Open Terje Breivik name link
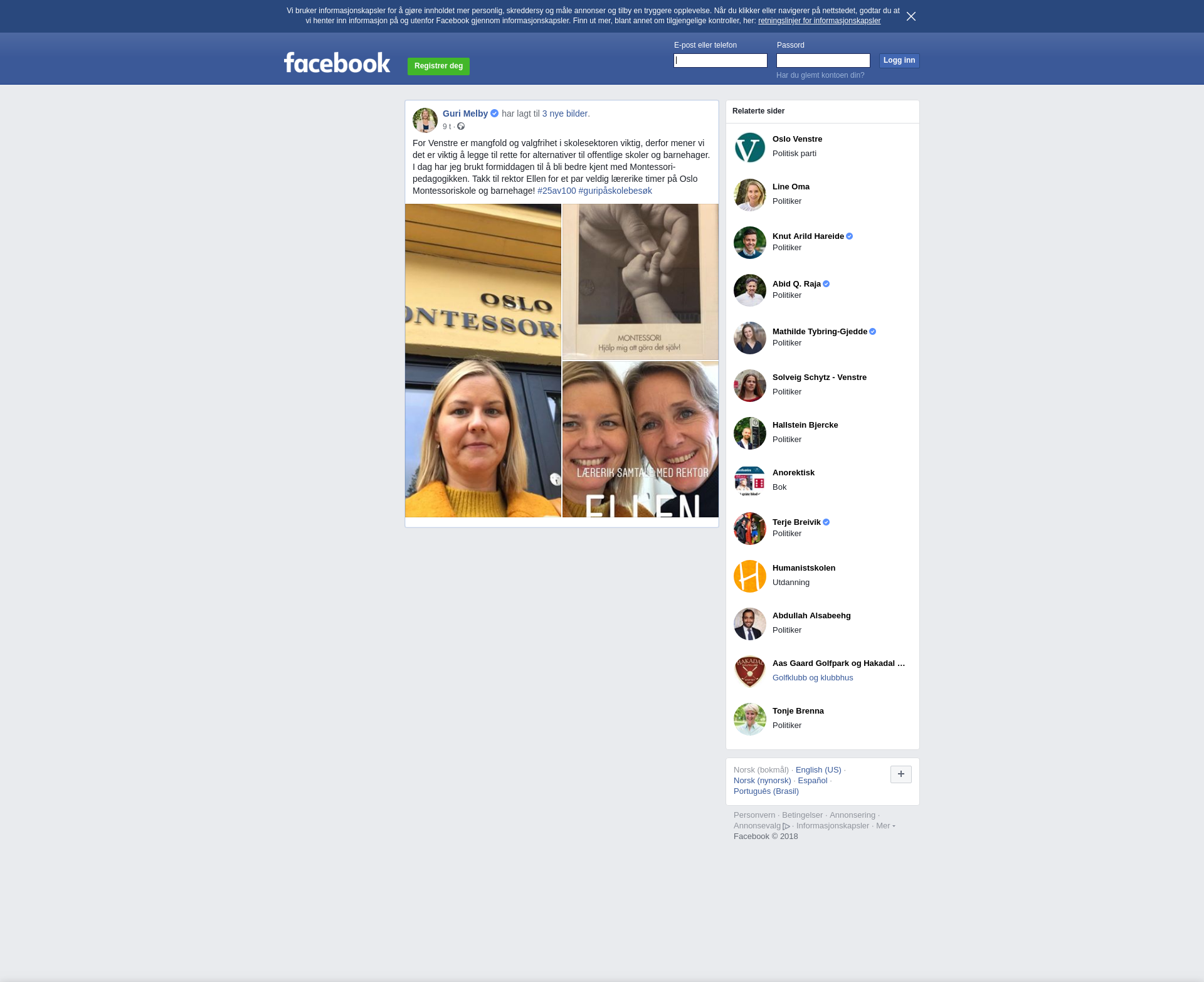Image resolution: width=1204 pixels, height=982 pixels. (796, 522)
